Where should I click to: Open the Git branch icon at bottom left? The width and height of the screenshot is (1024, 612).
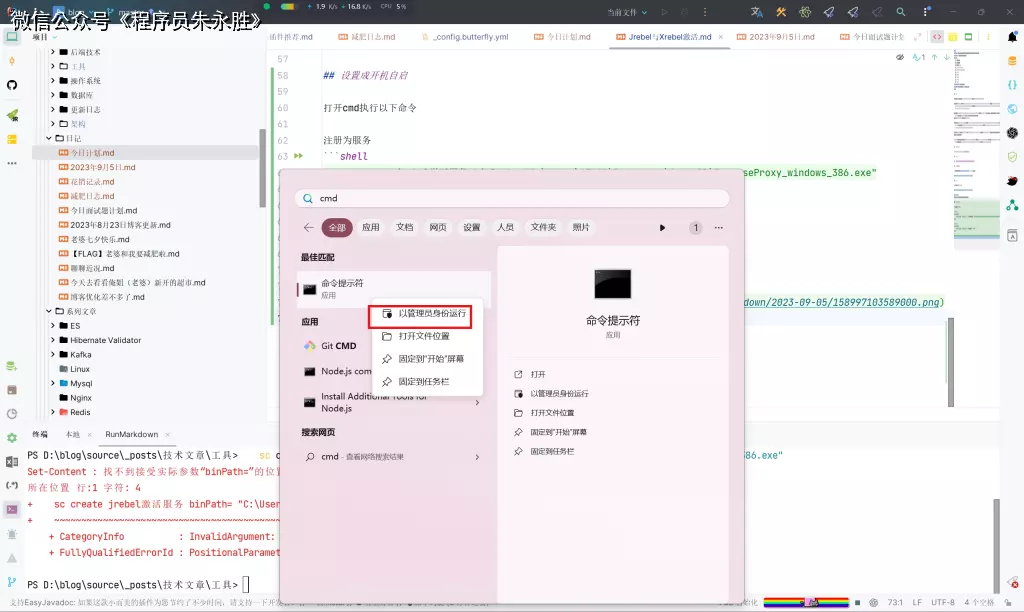(12, 581)
